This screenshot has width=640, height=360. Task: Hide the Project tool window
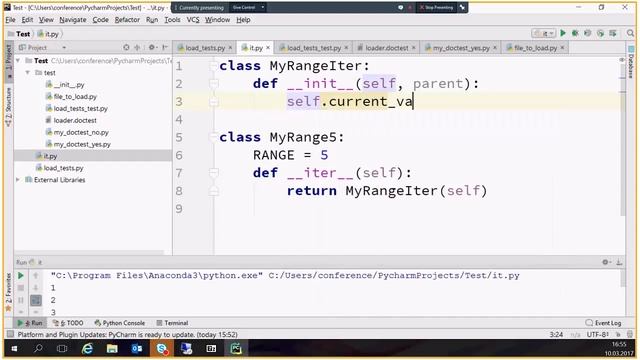click(x=165, y=48)
